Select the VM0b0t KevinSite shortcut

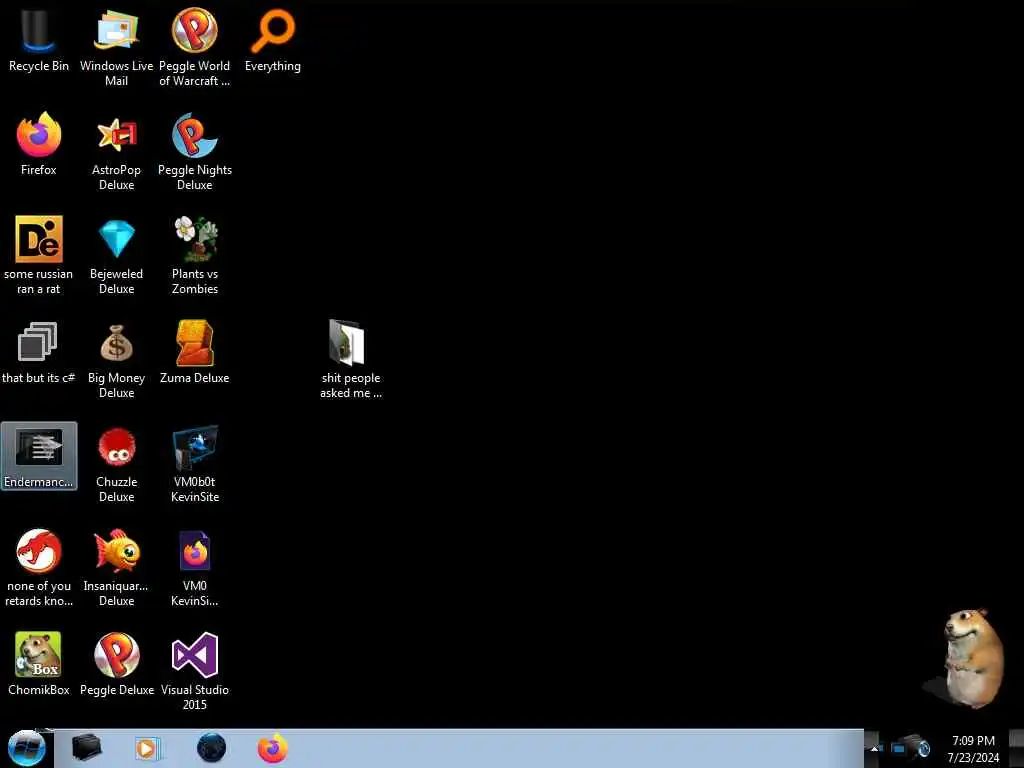(195, 464)
